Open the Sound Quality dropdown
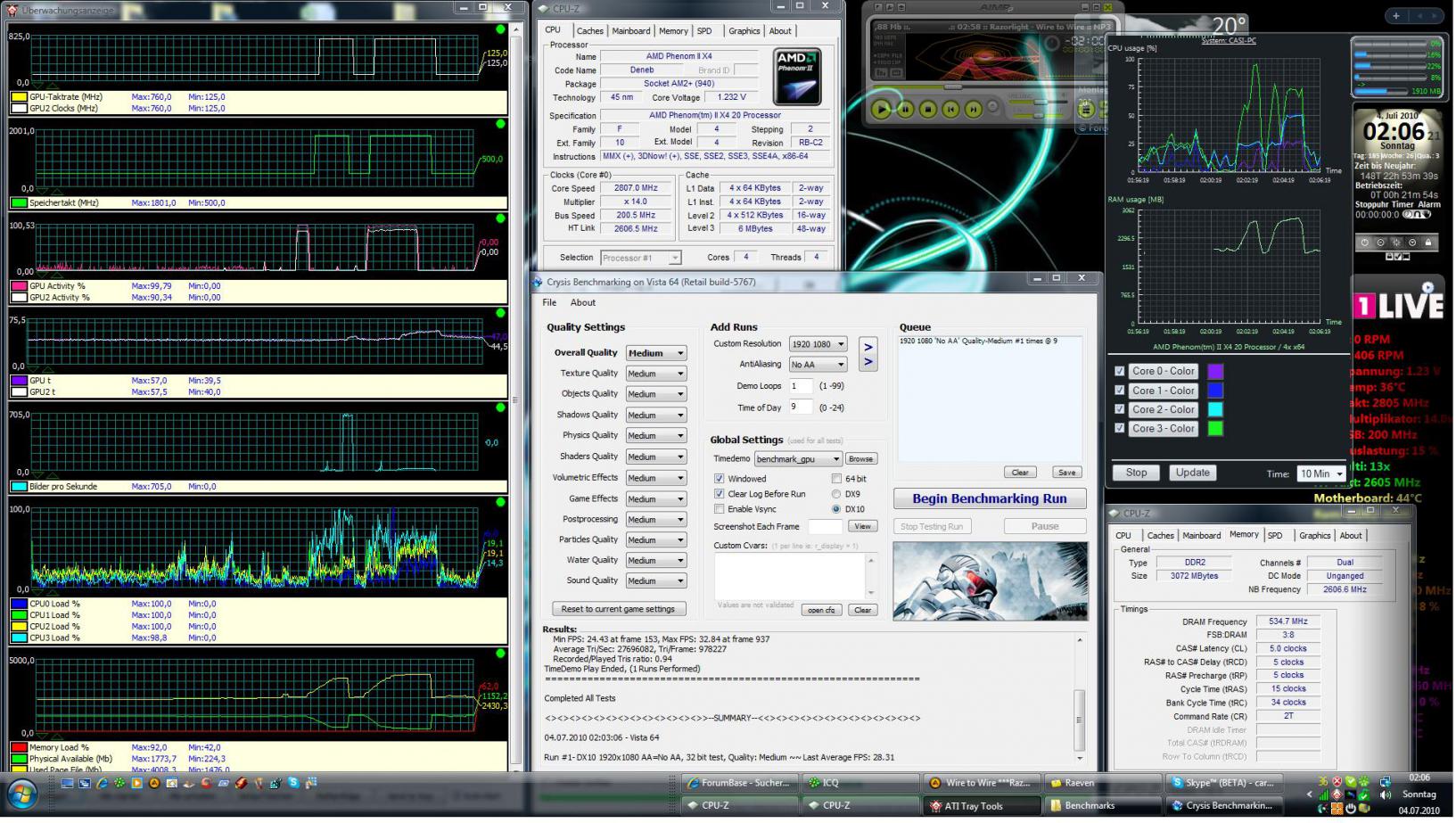Viewport: 1456px width, 823px height. 656,581
